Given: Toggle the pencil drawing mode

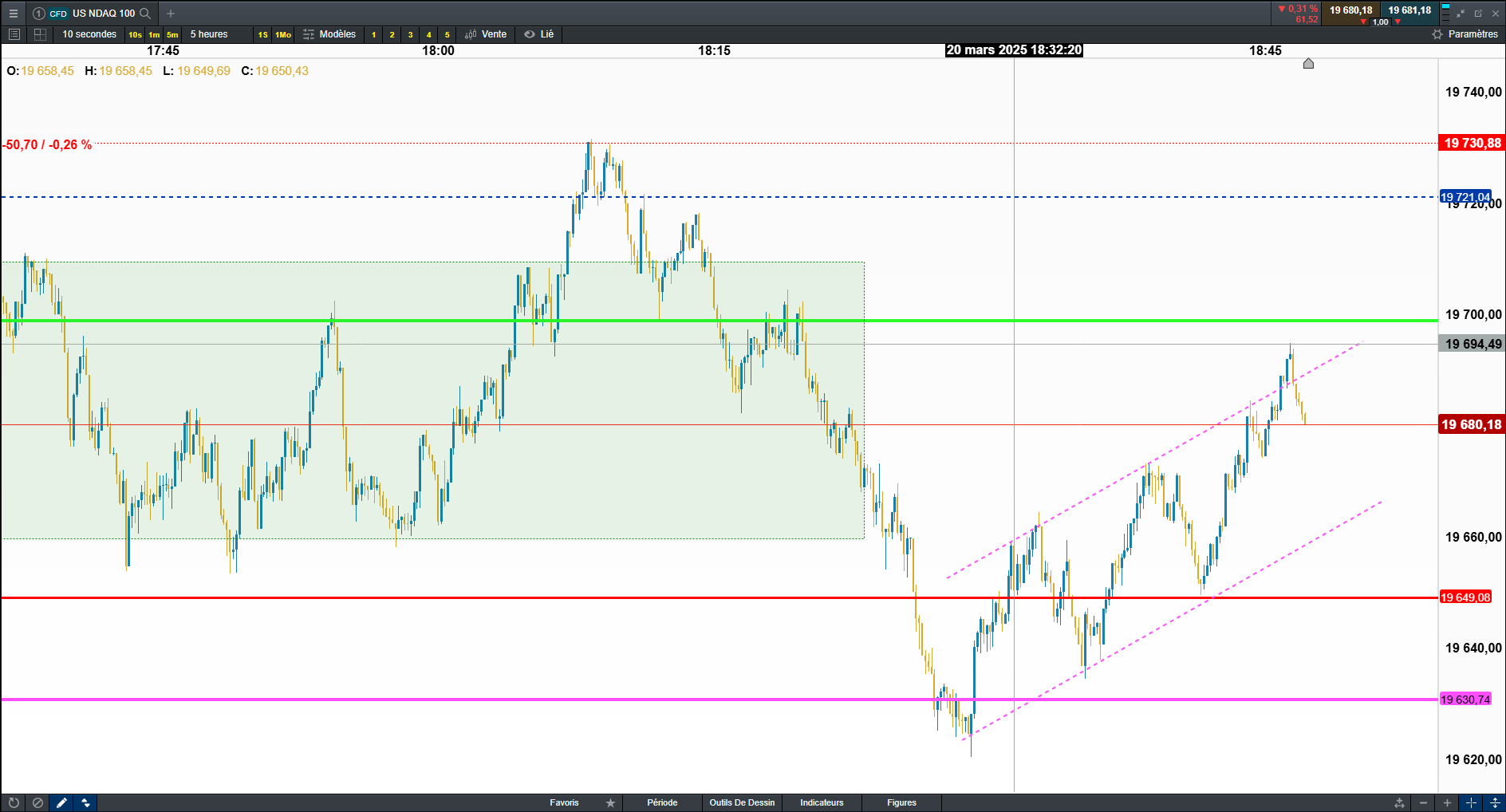Looking at the screenshot, I should (x=61, y=802).
